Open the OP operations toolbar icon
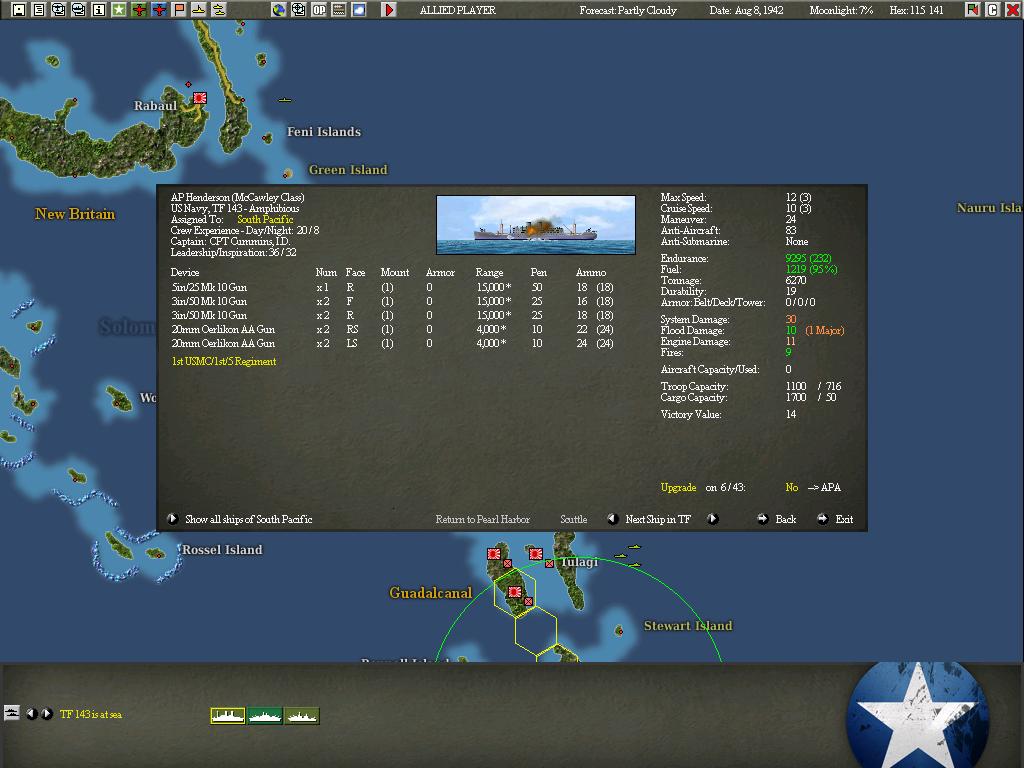The image size is (1024, 768). point(319,10)
